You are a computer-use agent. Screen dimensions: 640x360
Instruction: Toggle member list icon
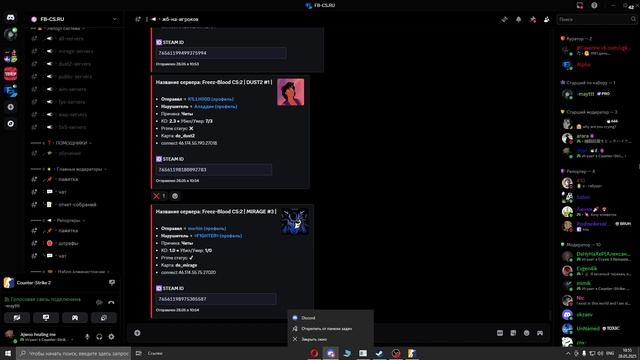pos(547,19)
